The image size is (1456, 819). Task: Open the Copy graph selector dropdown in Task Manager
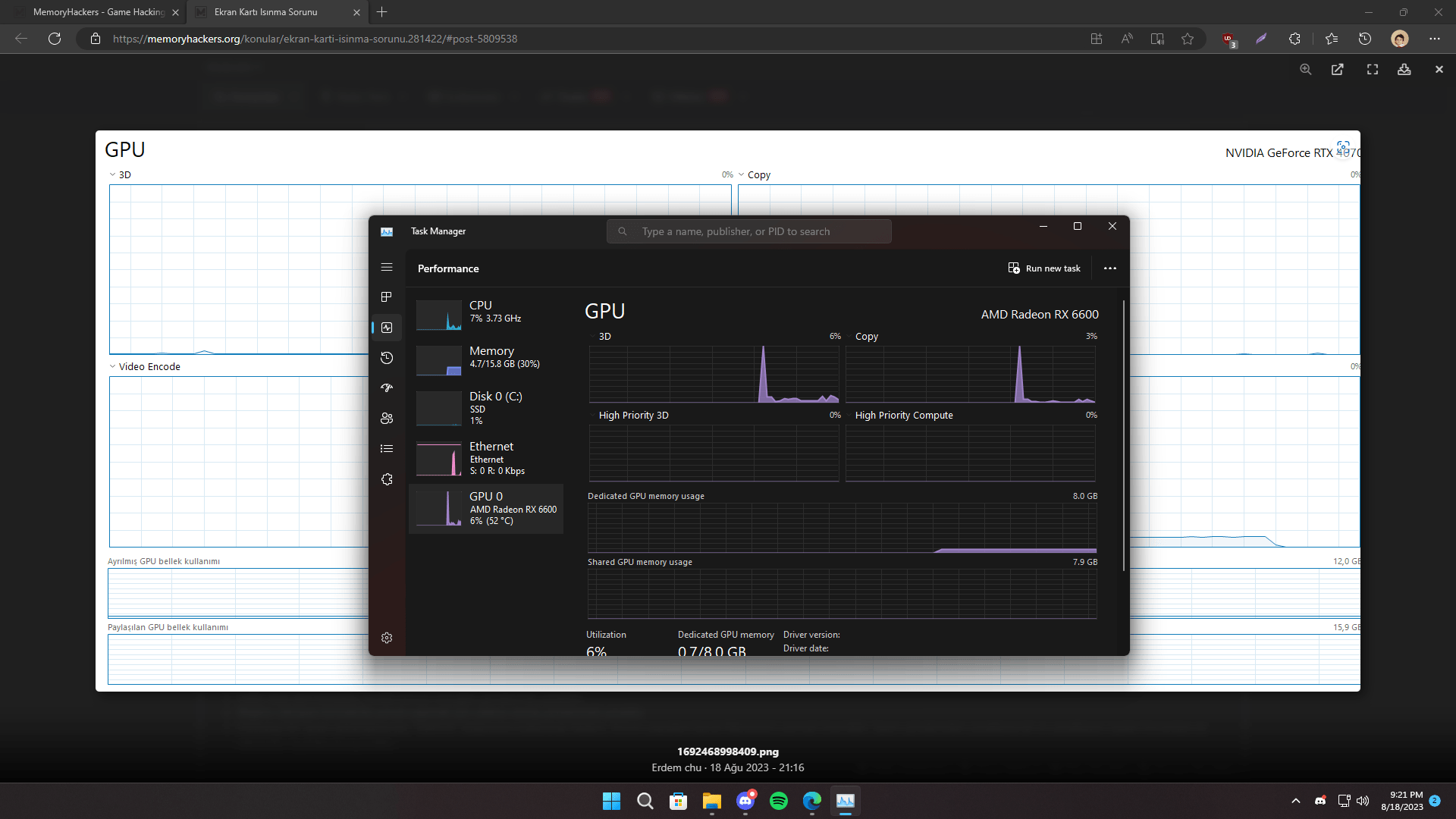861,336
